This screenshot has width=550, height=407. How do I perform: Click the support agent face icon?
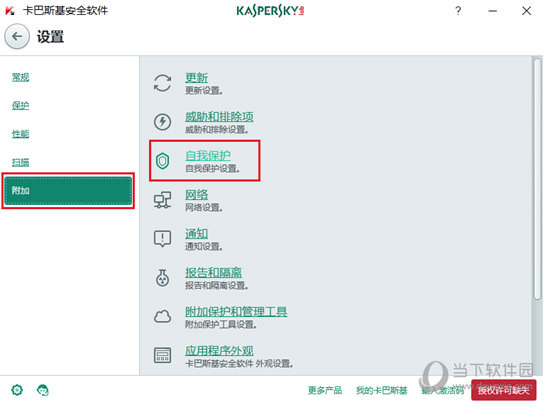coord(43,390)
